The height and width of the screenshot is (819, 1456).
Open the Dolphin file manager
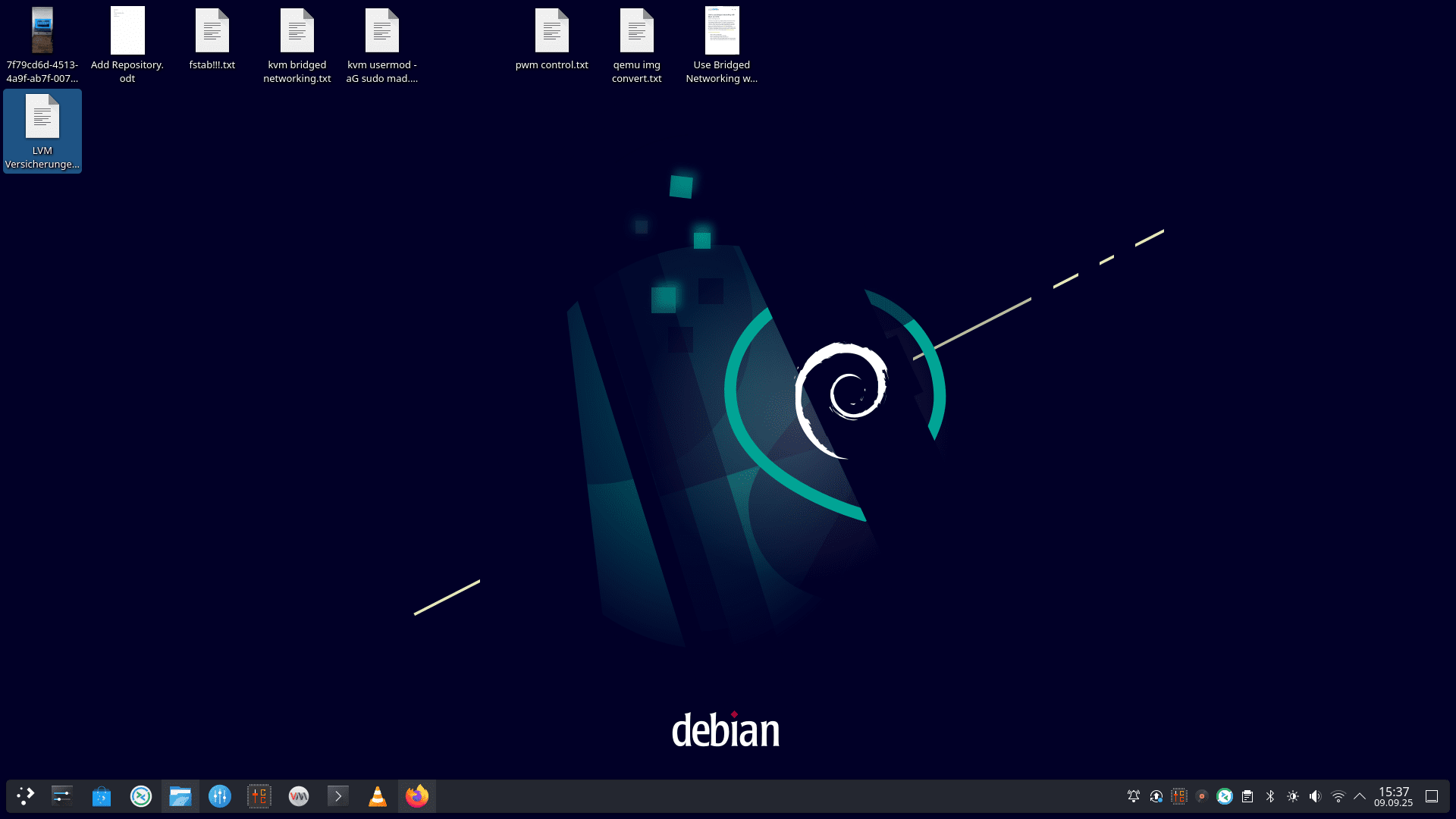(180, 796)
